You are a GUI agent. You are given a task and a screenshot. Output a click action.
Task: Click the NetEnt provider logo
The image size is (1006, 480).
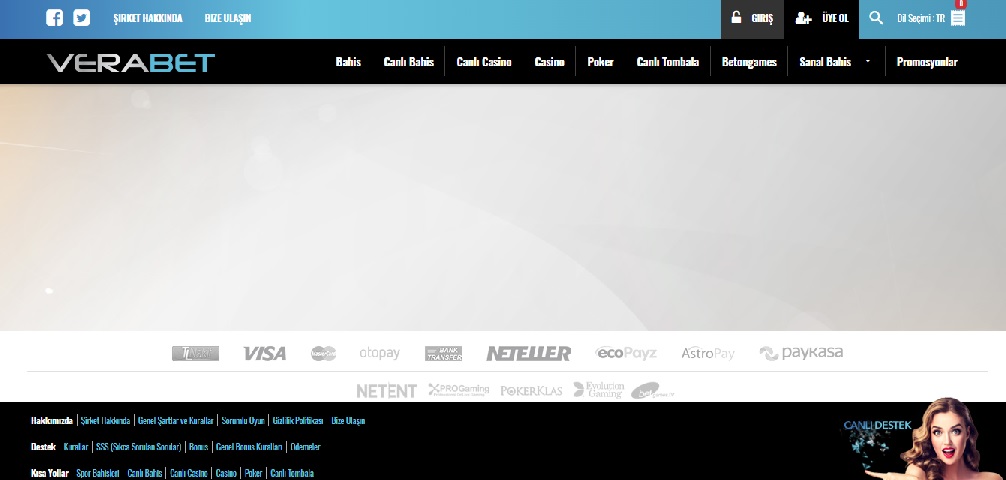coord(386,390)
